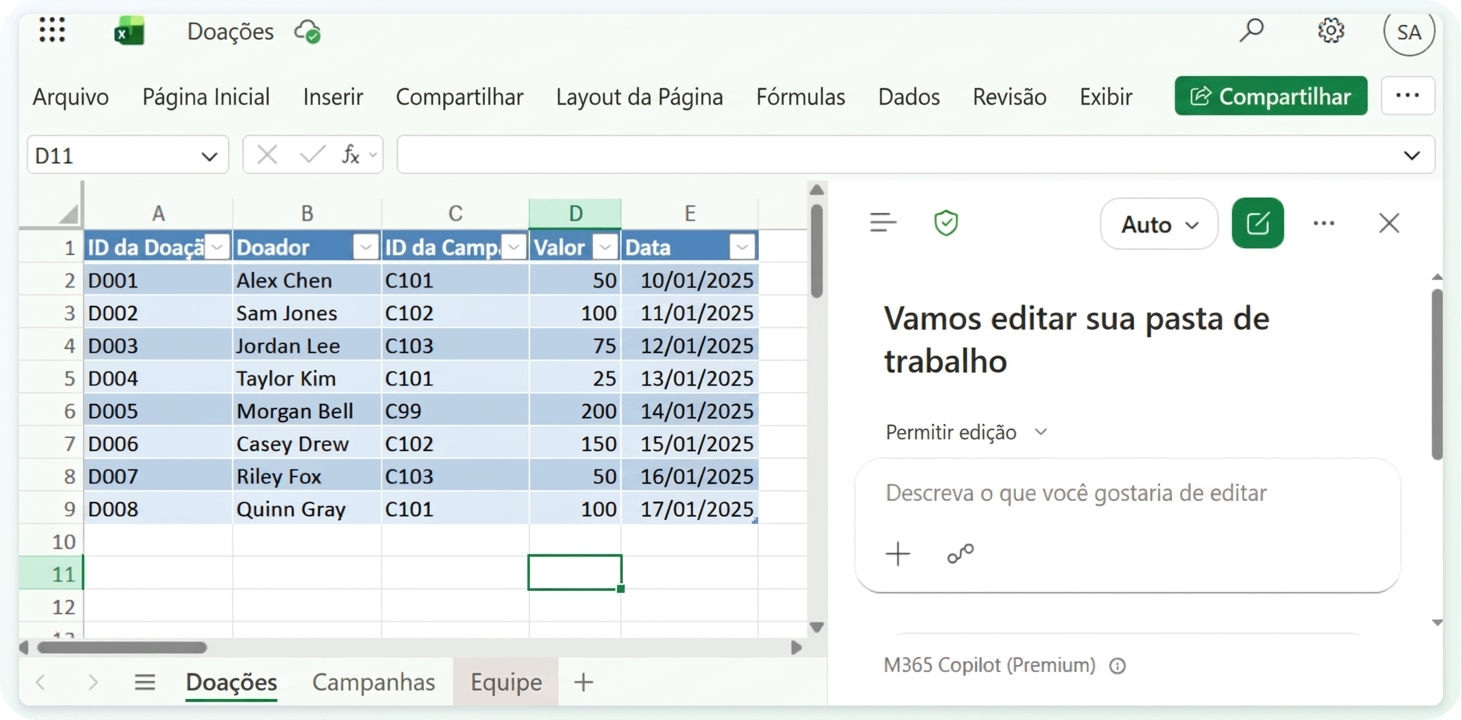
Task: Open filter dropdown for ID da Doação
Action: click(217, 247)
